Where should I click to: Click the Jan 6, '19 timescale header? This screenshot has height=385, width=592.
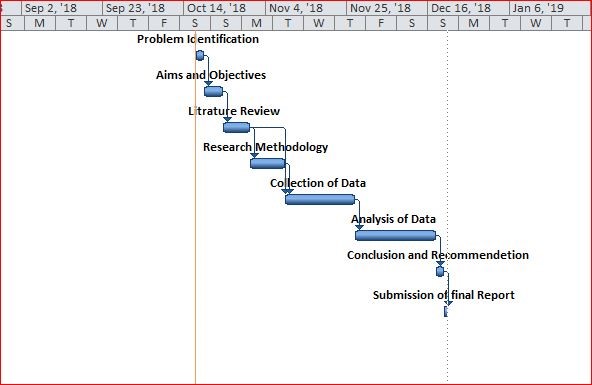(x=549, y=8)
